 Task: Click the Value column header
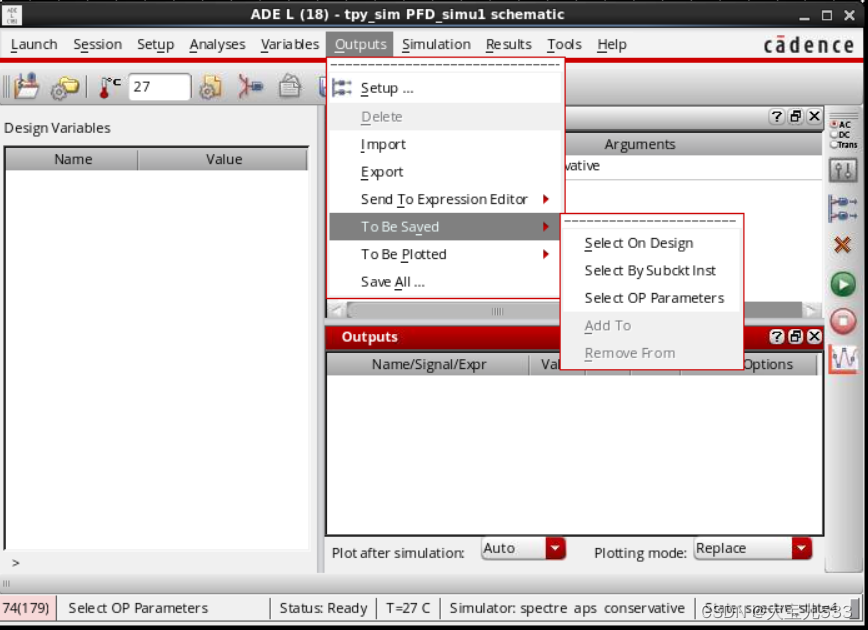click(223, 159)
